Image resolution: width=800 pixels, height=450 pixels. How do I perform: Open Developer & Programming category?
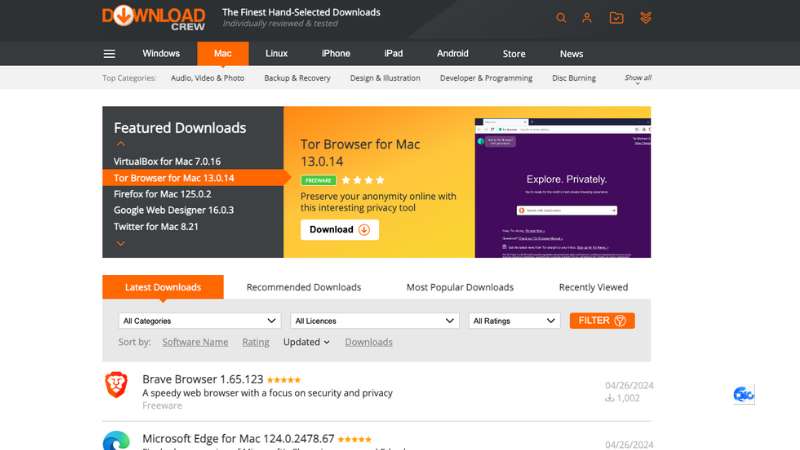[486, 78]
